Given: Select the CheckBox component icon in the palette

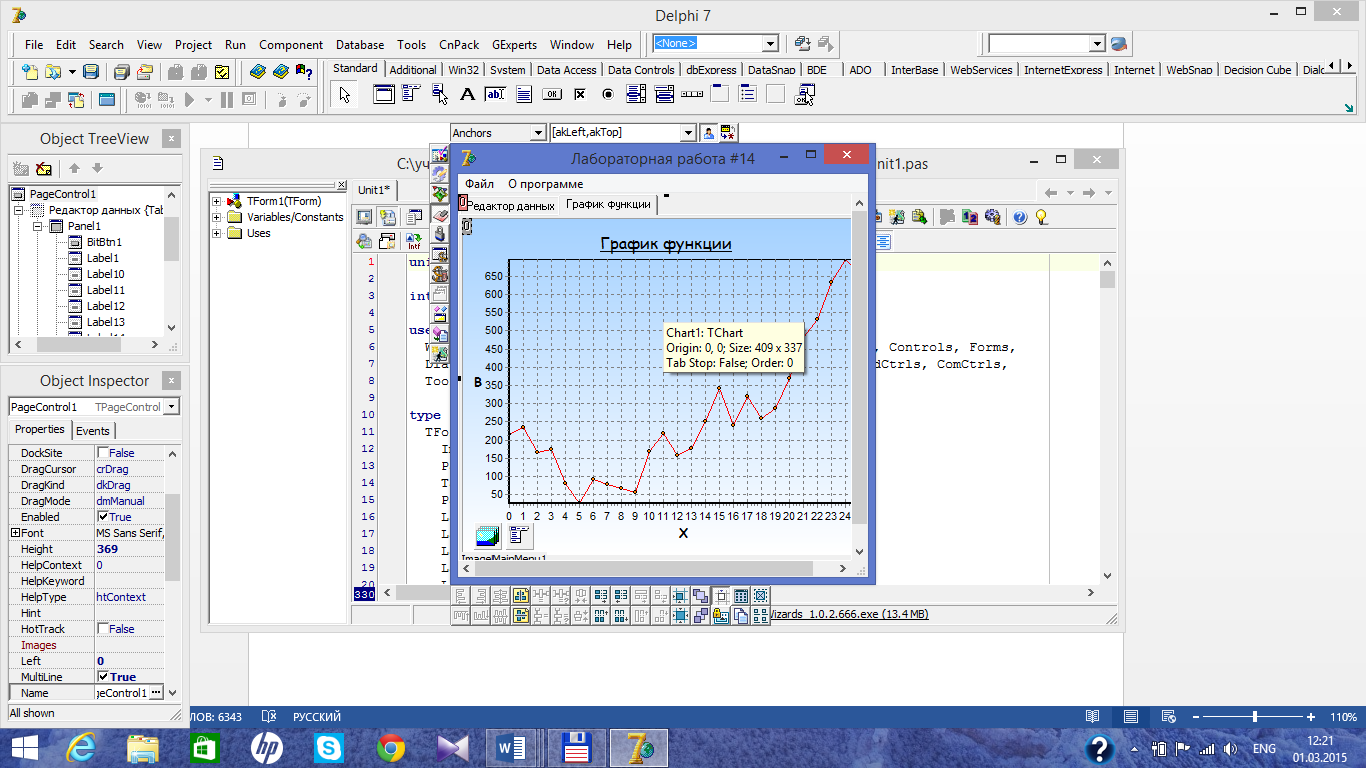Looking at the screenshot, I should point(579,95).
